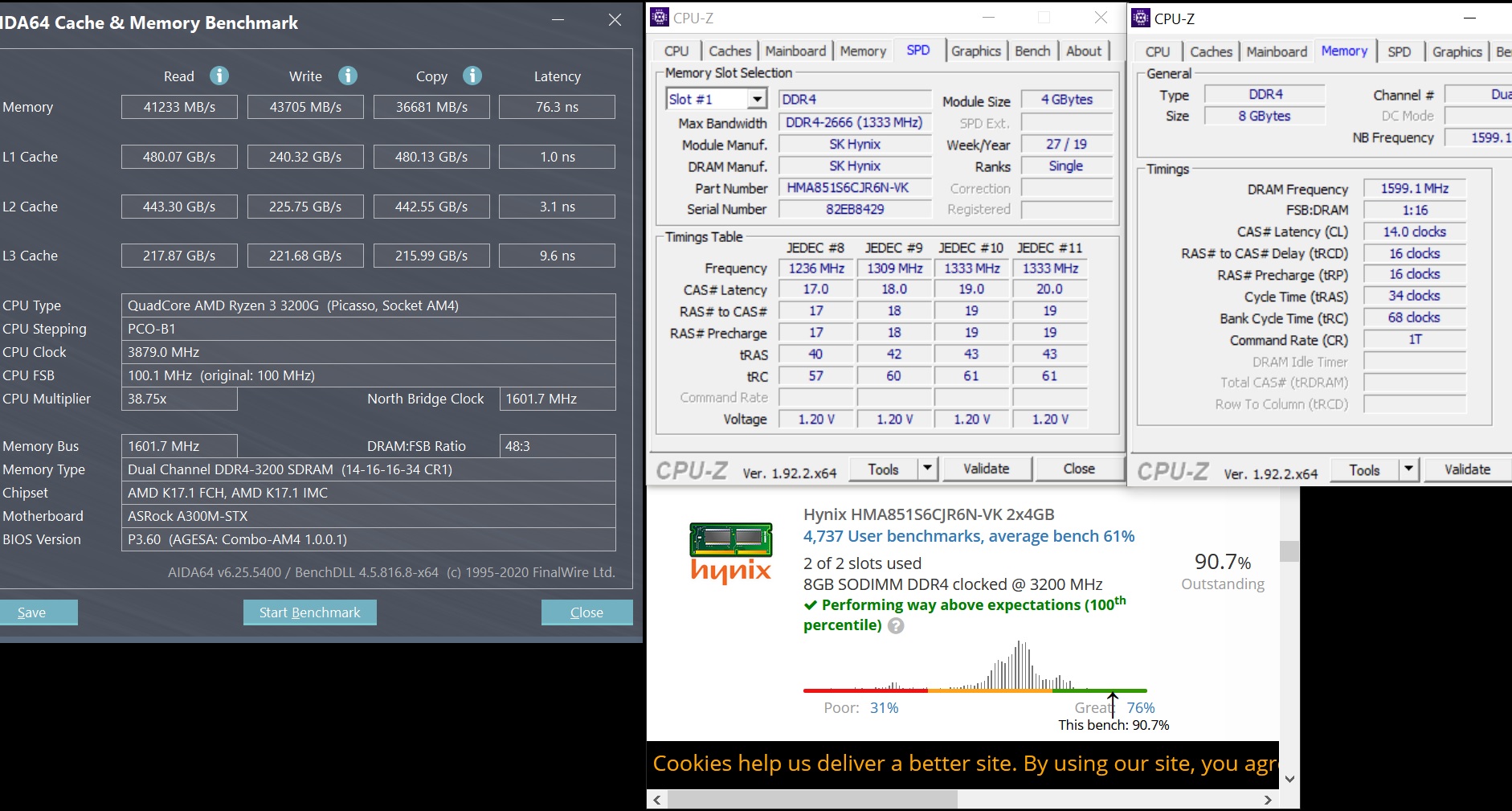Click the Memory Write value 43705 MB/s
The image size is (1512, 811).
click(x=305, y=107)
